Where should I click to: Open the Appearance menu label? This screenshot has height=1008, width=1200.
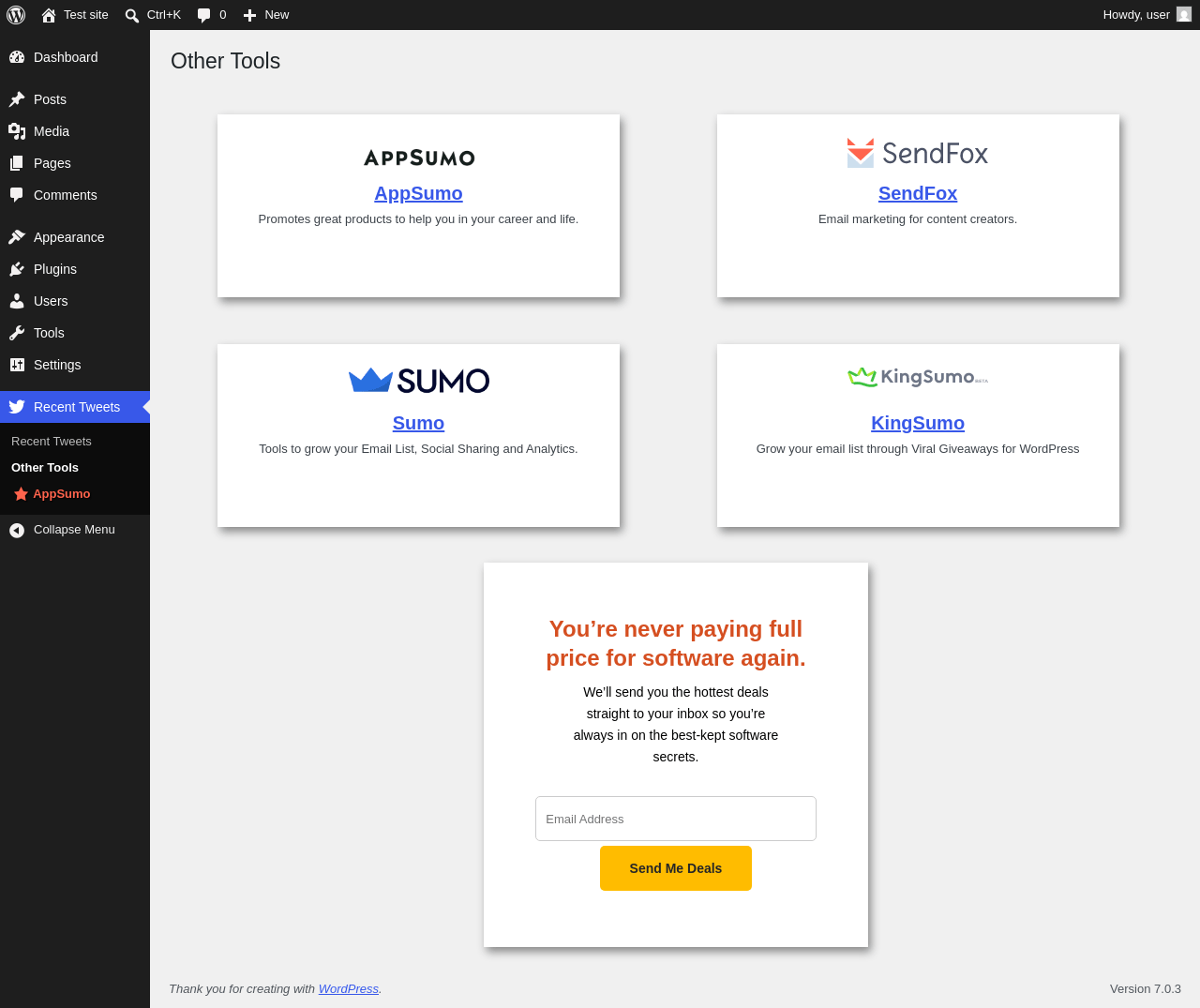69,237
